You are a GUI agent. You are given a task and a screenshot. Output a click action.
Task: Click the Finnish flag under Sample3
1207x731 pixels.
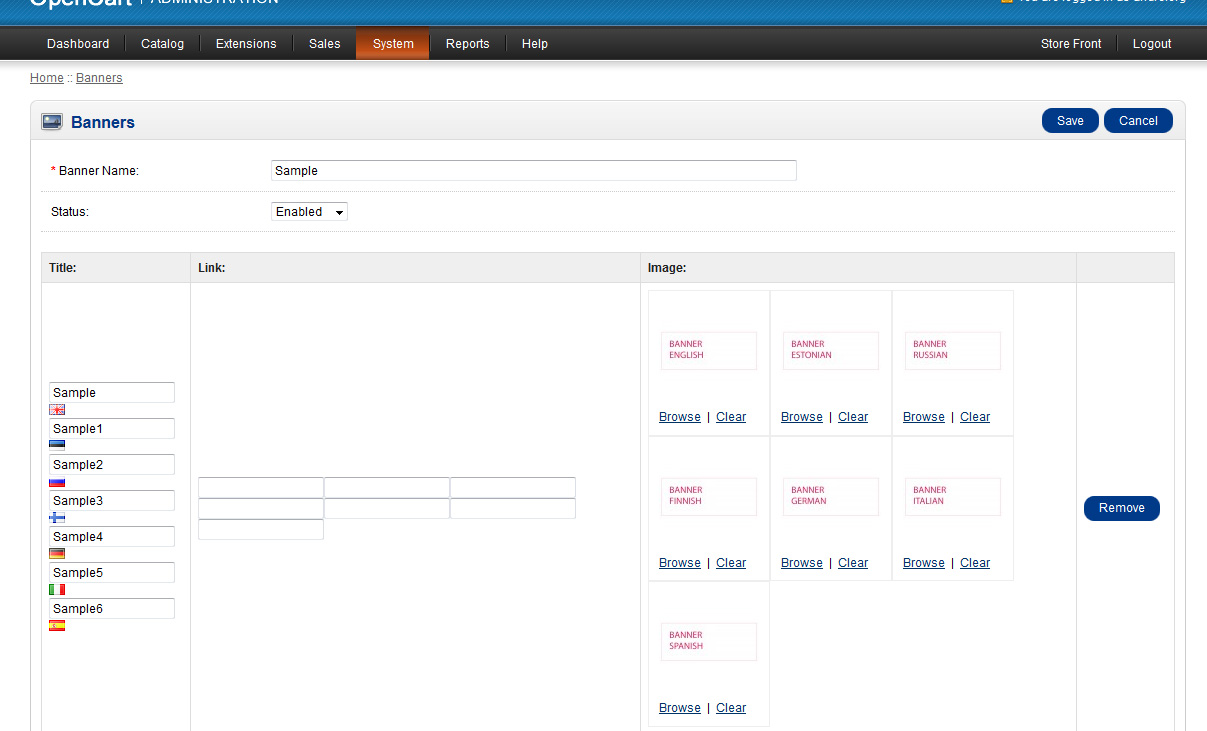pos(57,517)
